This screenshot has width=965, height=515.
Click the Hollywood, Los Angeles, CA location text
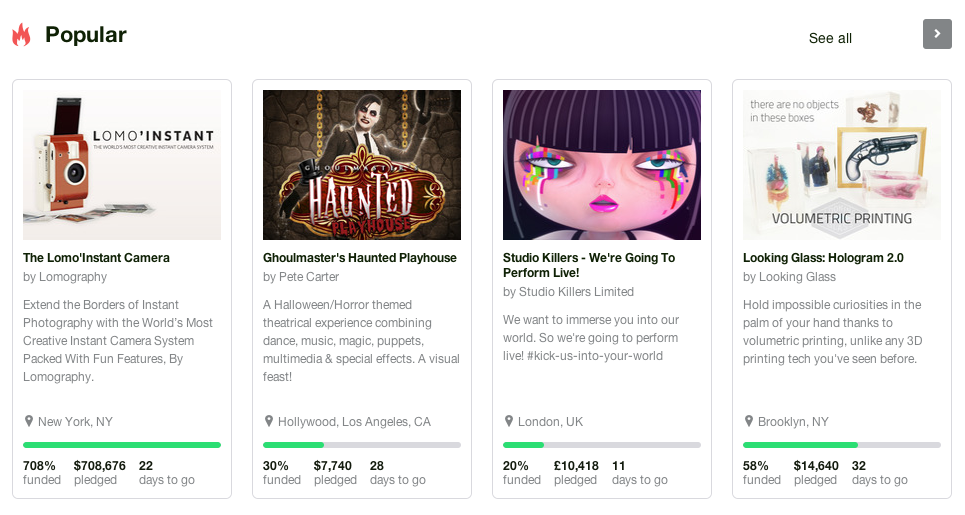tap(354, 422)
